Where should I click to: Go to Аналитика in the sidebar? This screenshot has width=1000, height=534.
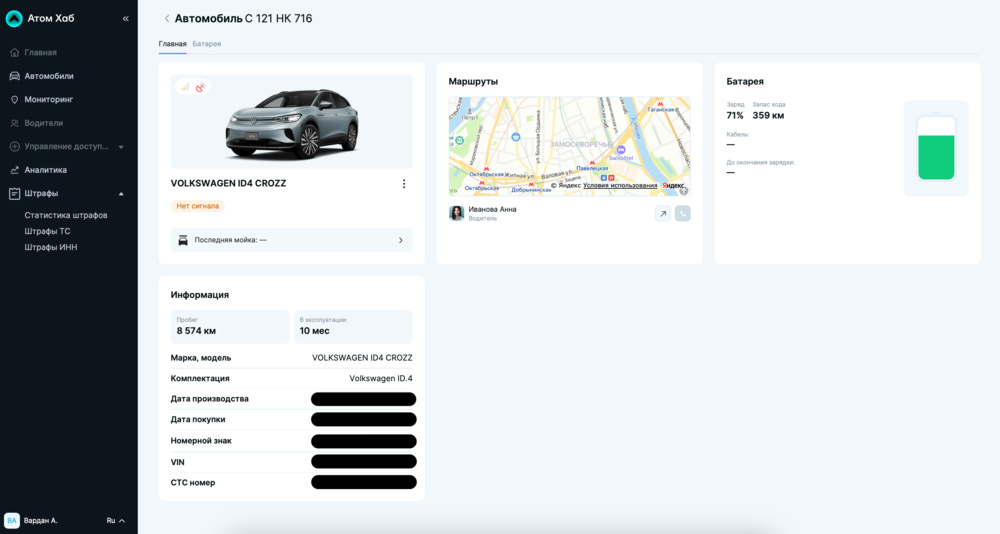(45, 170)
